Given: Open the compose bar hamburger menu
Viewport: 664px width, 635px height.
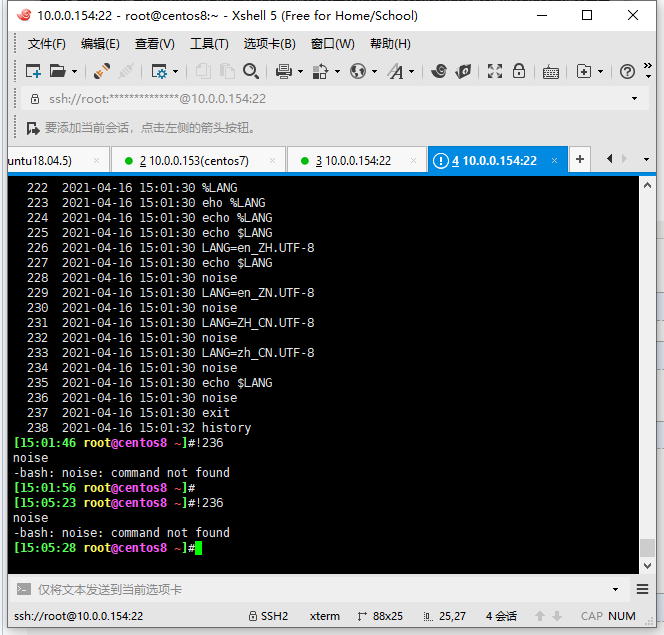Looking at the screenshot, I should (x=642, y=589).
